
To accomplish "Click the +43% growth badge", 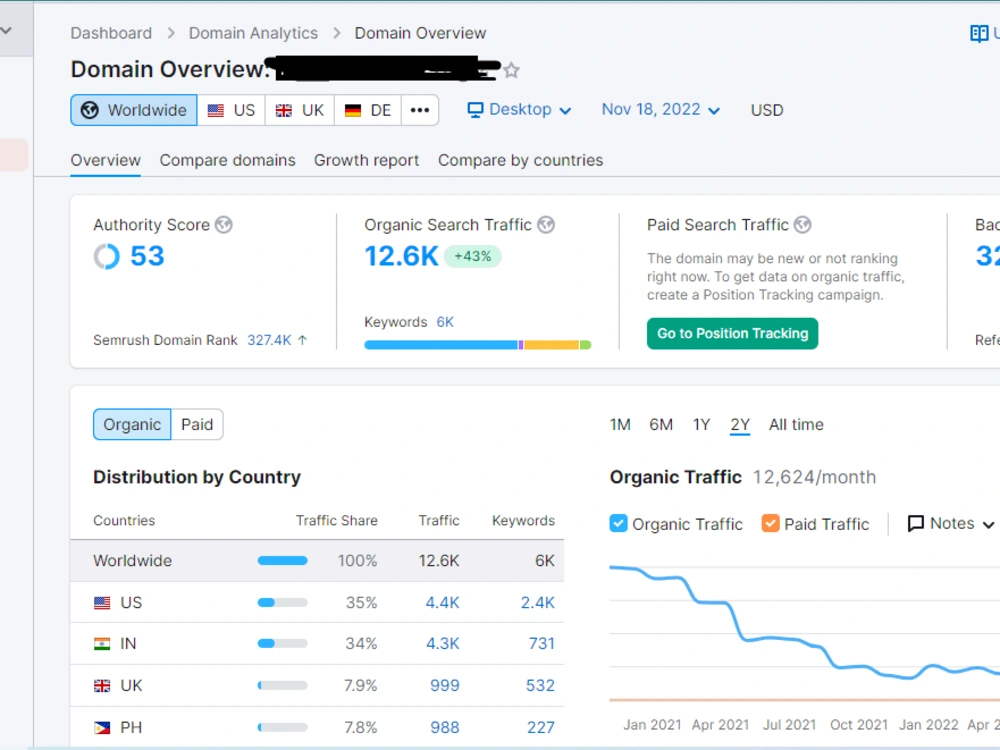I will pyautogui.click(x=473, y=256).
